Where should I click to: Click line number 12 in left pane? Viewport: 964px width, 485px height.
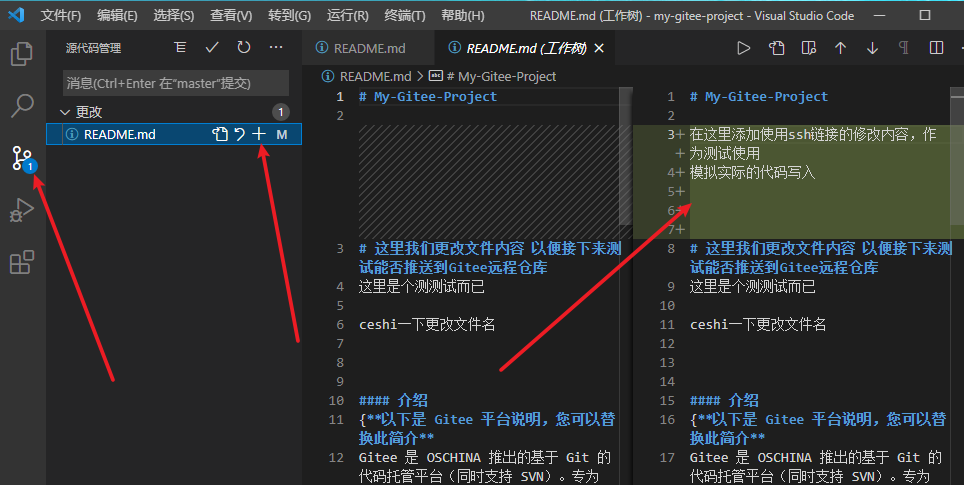pyautogui.click(x=336, y=457)
